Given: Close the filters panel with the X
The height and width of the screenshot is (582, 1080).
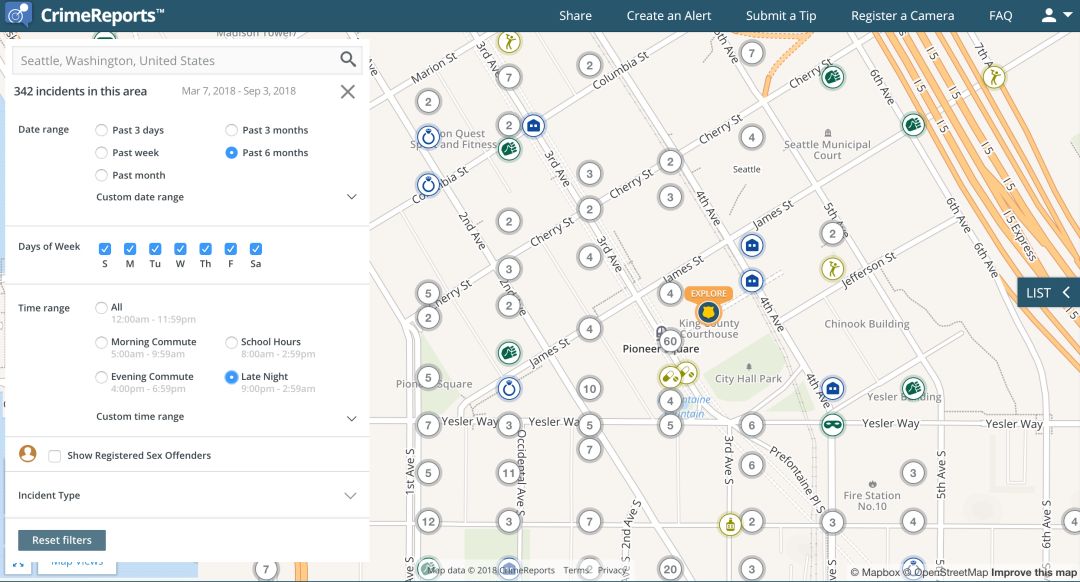Looking at the screenshot, I should 348,92.
